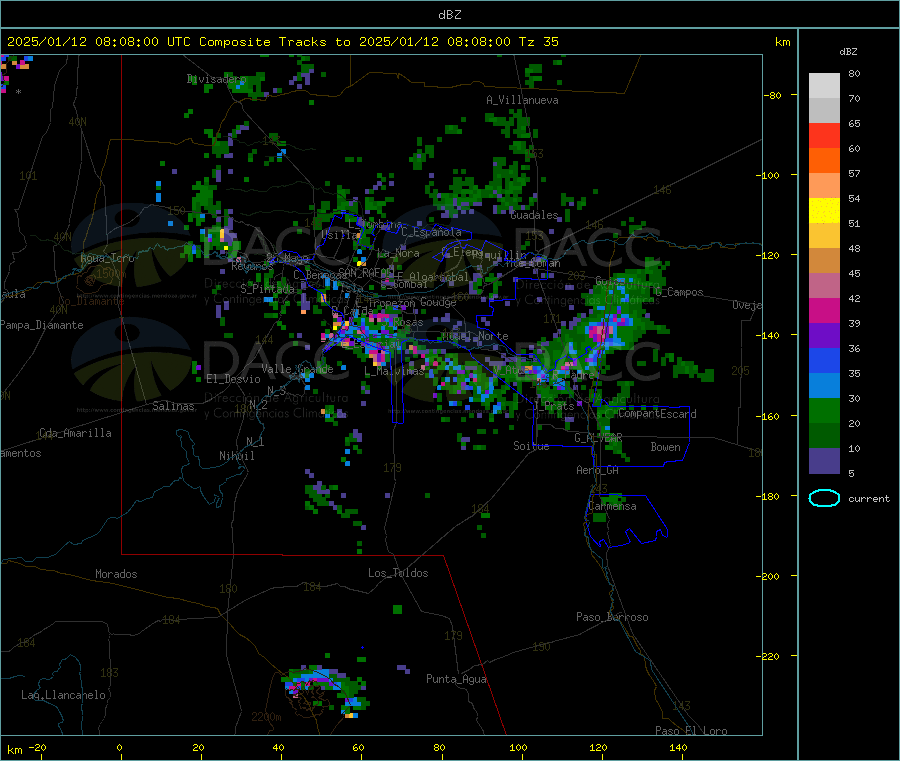Image resolution: width=900 pixels, height=761 pixels.
Task: Select the 'S_Pintada' map label
Action: 267,289
